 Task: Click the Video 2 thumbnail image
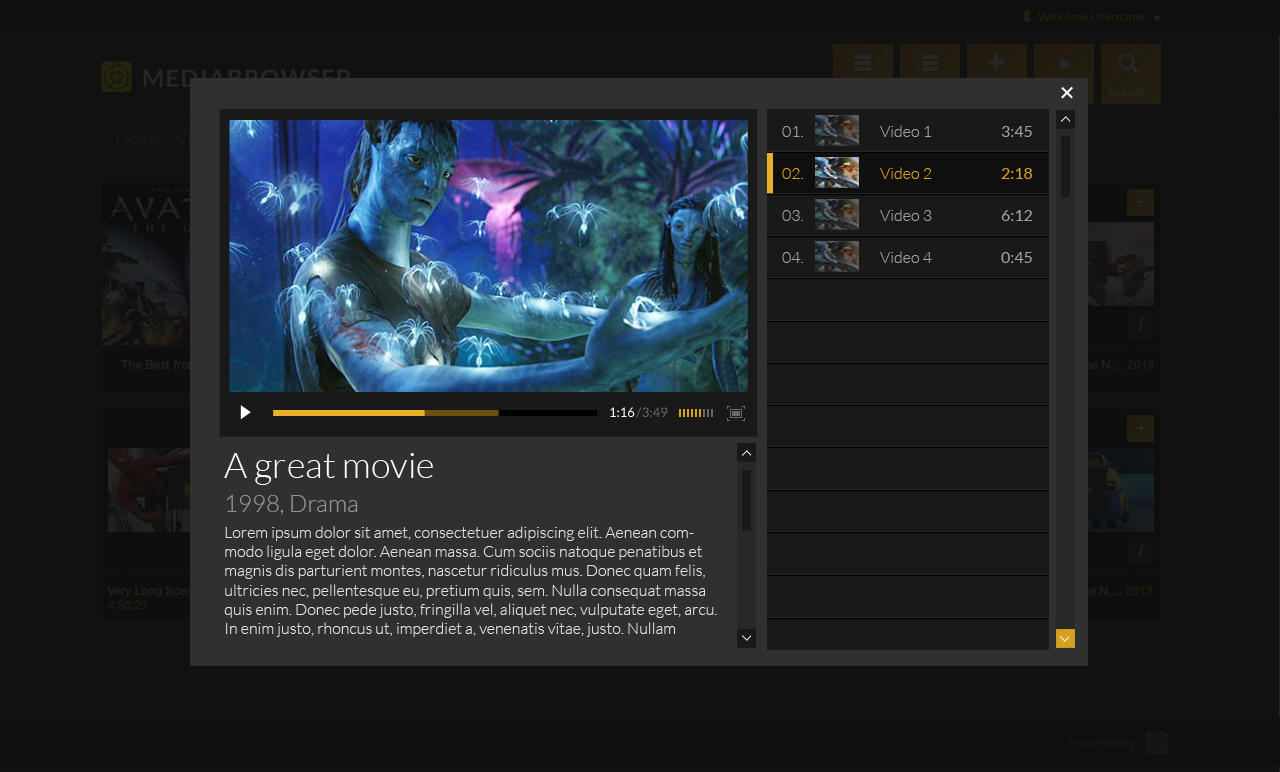pyautogui.click(x=836, y=173)
